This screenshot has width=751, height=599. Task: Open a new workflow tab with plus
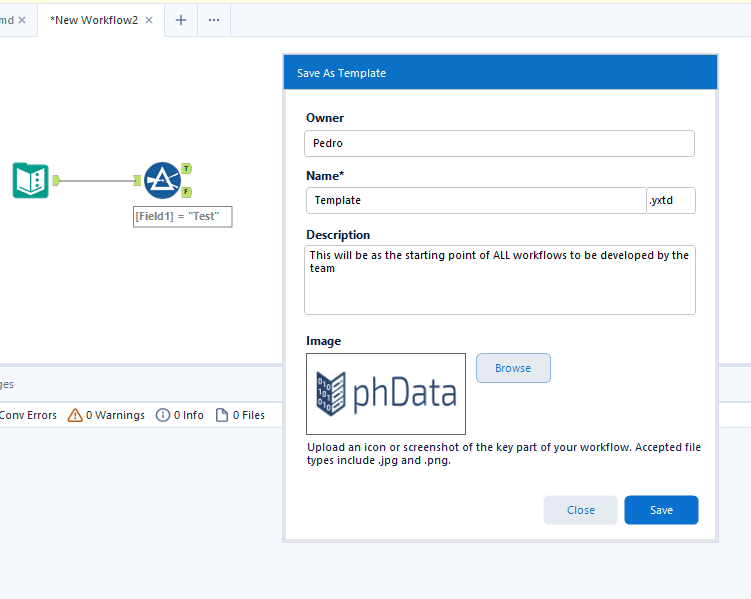(181, 20)
